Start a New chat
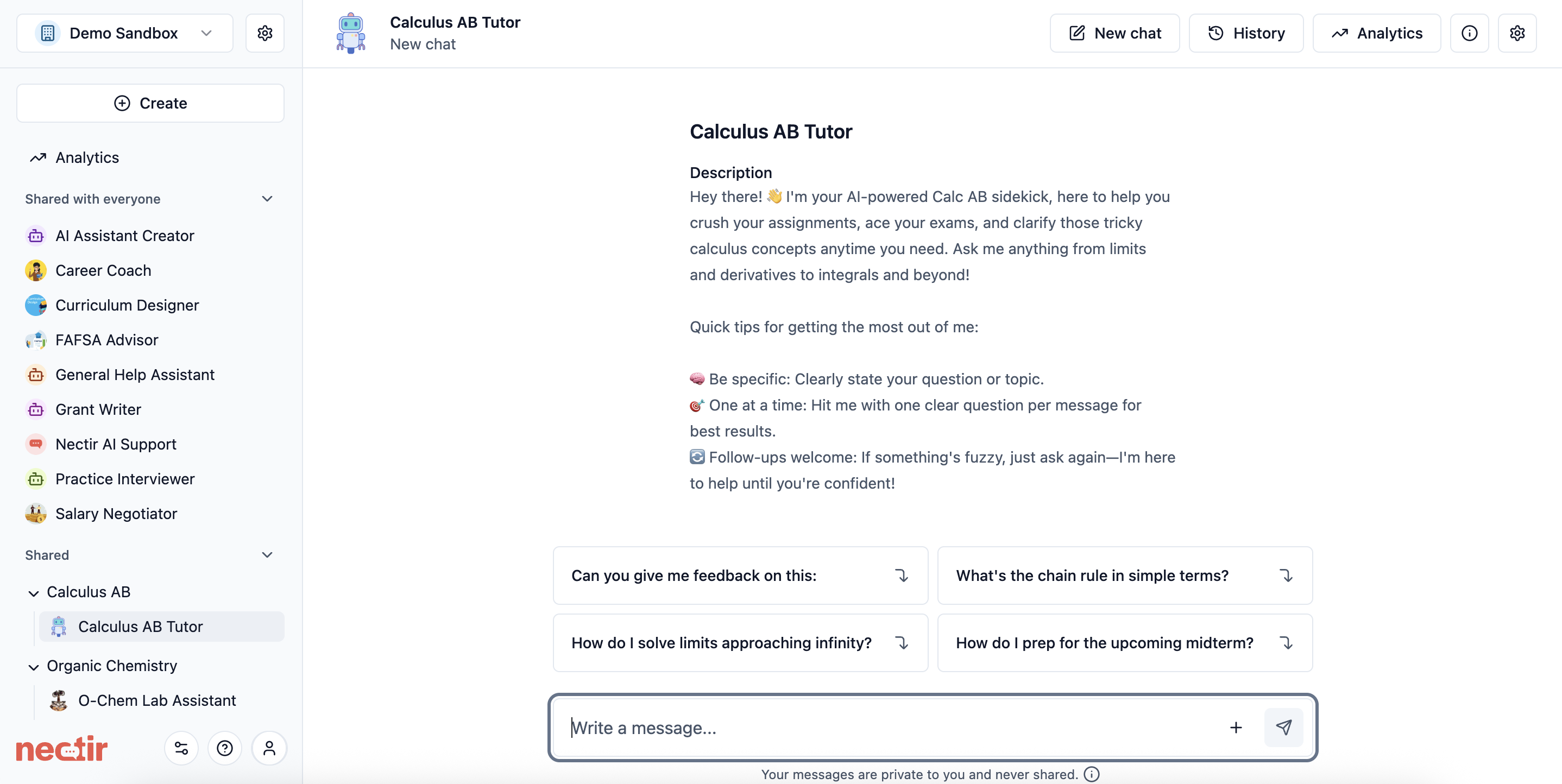 (1114, 33)
